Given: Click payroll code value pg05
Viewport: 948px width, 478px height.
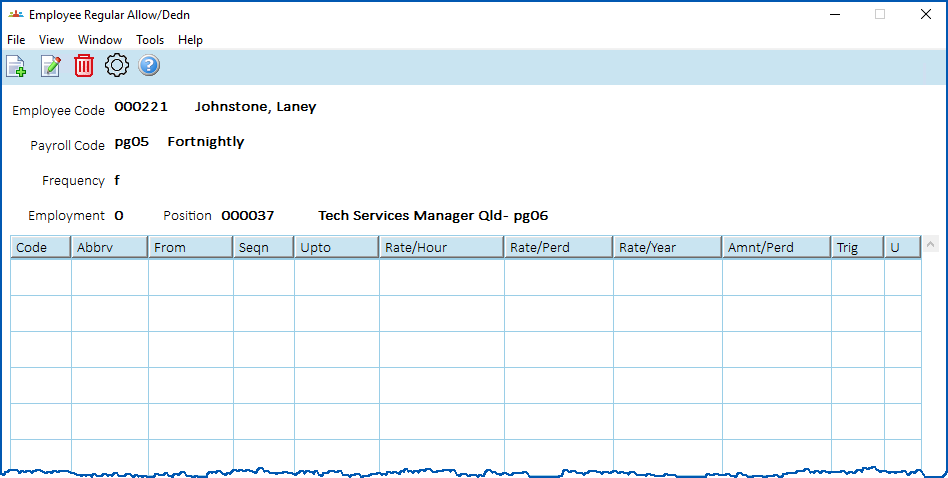Looking at the screenshot, I should coord(131,143).
